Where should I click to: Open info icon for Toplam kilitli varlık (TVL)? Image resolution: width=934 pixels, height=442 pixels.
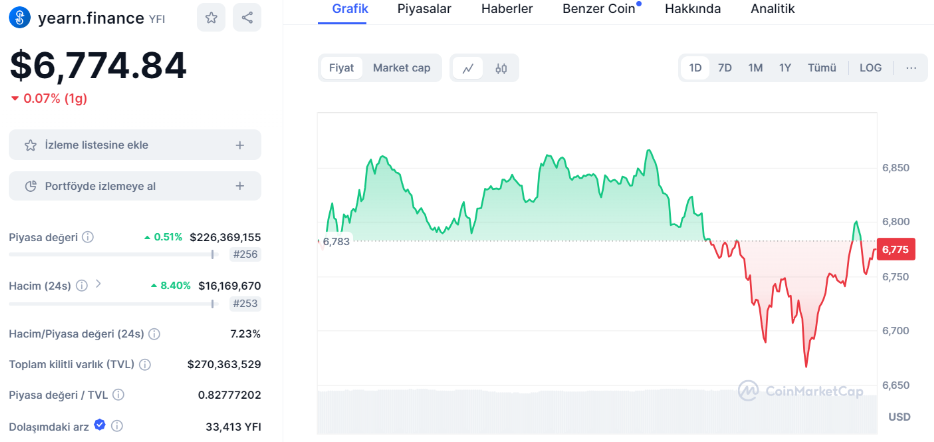[145, 364]
